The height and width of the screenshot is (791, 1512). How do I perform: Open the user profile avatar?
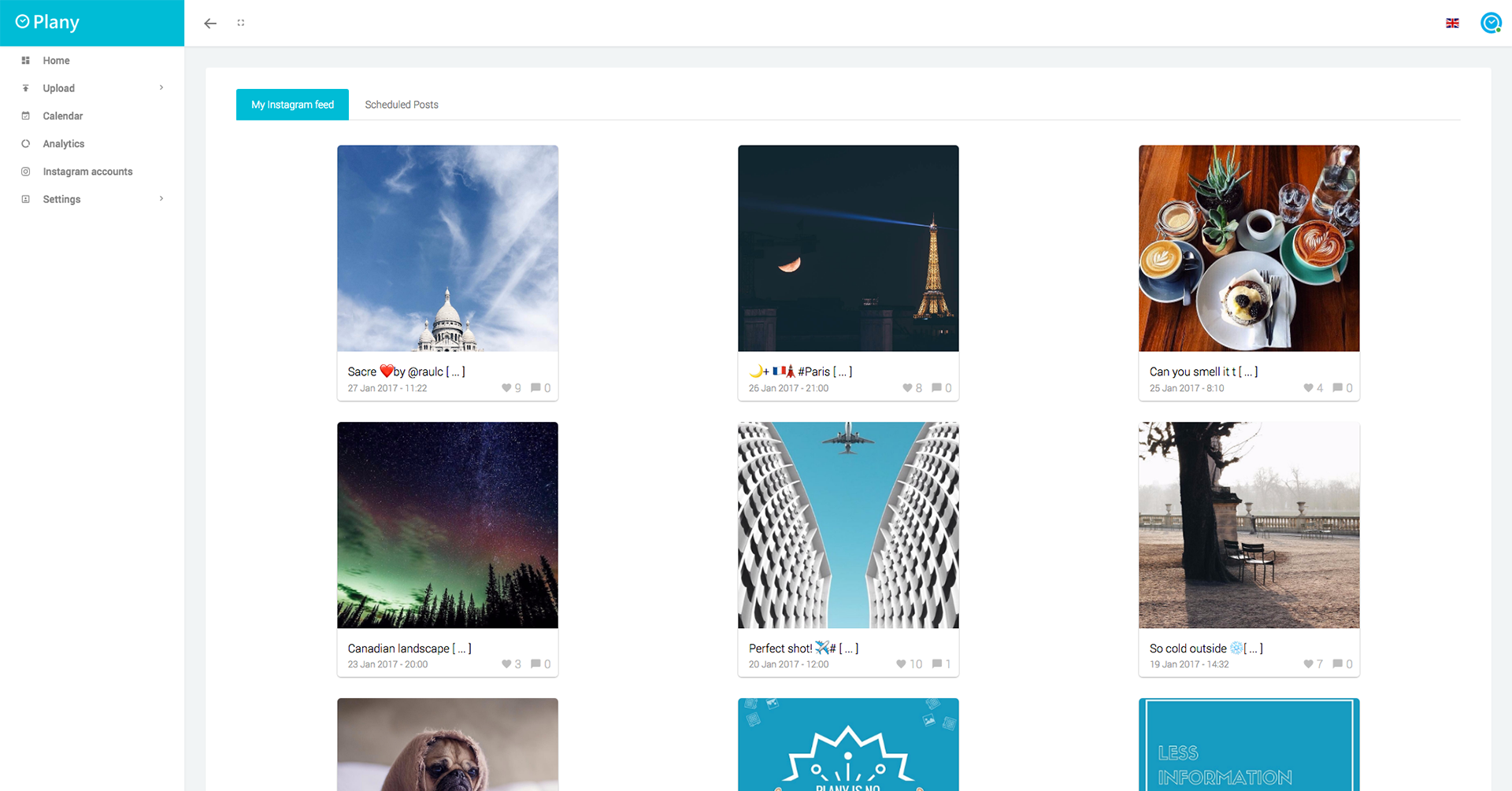point(1491,23)
